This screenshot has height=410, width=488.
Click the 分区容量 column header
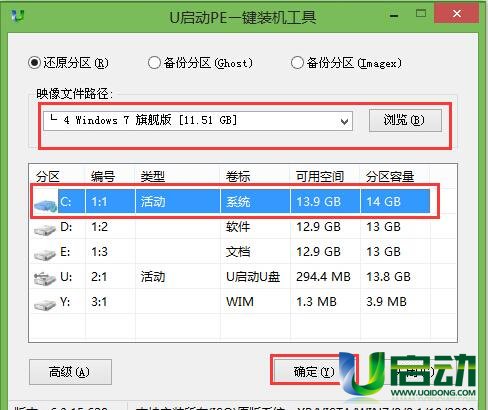pyautogui.click(x=390, y=176)
